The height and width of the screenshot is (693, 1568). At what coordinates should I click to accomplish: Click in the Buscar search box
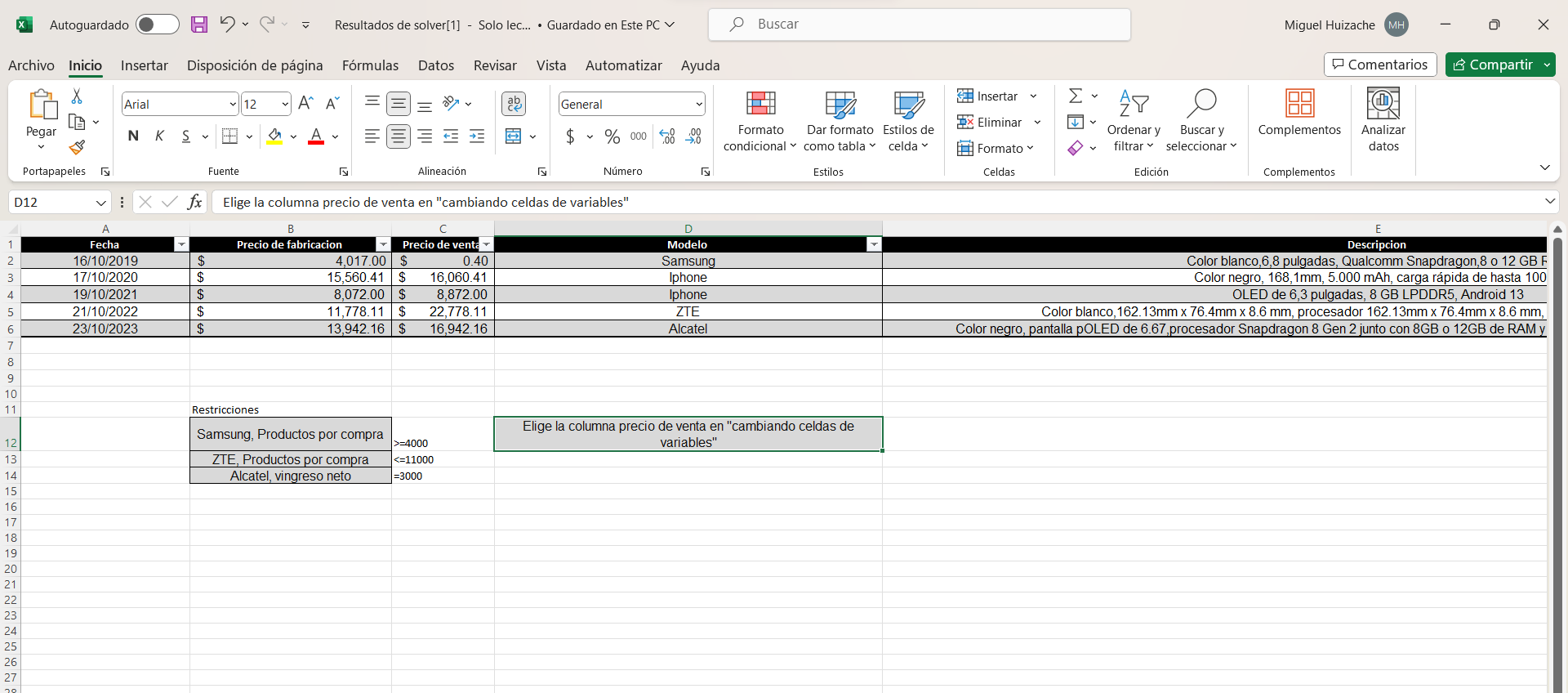920,25
